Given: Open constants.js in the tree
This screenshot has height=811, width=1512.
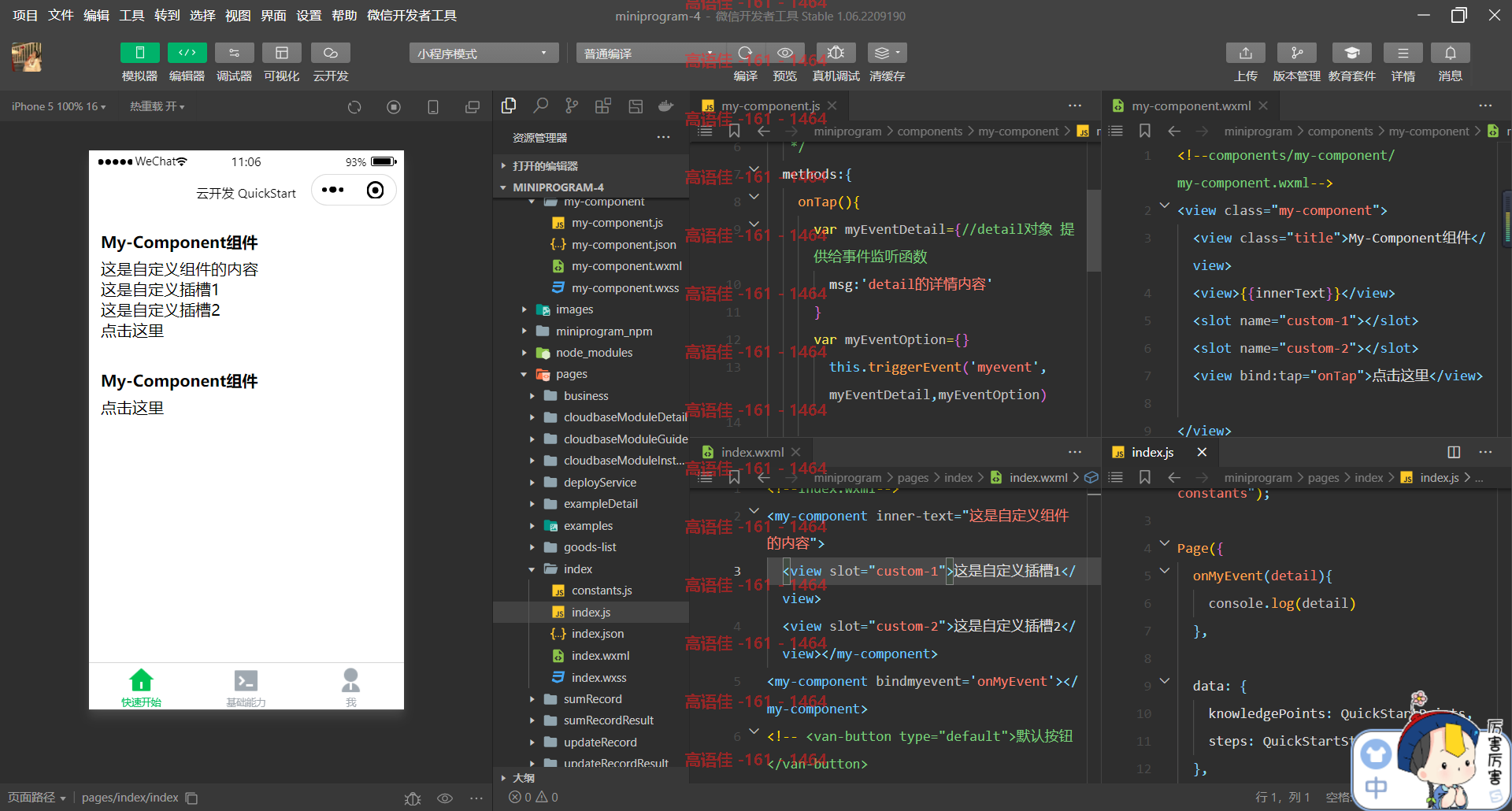Looking at the screenshot, I should tap(602, 591).
